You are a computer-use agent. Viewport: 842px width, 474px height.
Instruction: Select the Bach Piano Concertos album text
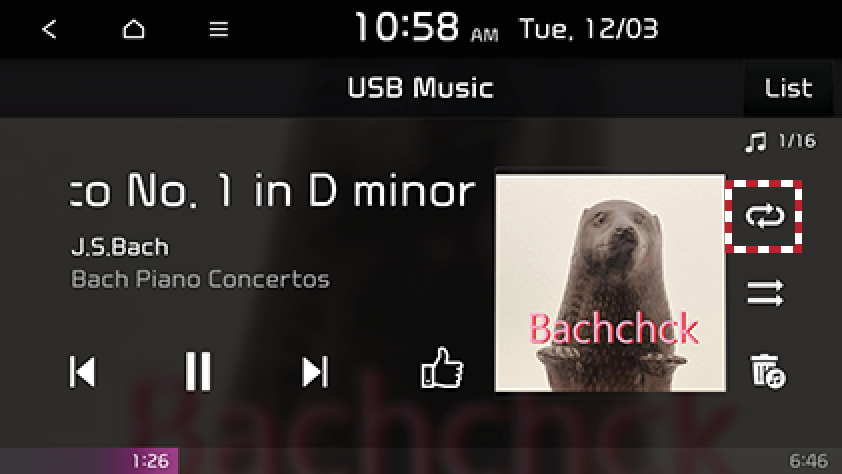[x=200, y=279]
